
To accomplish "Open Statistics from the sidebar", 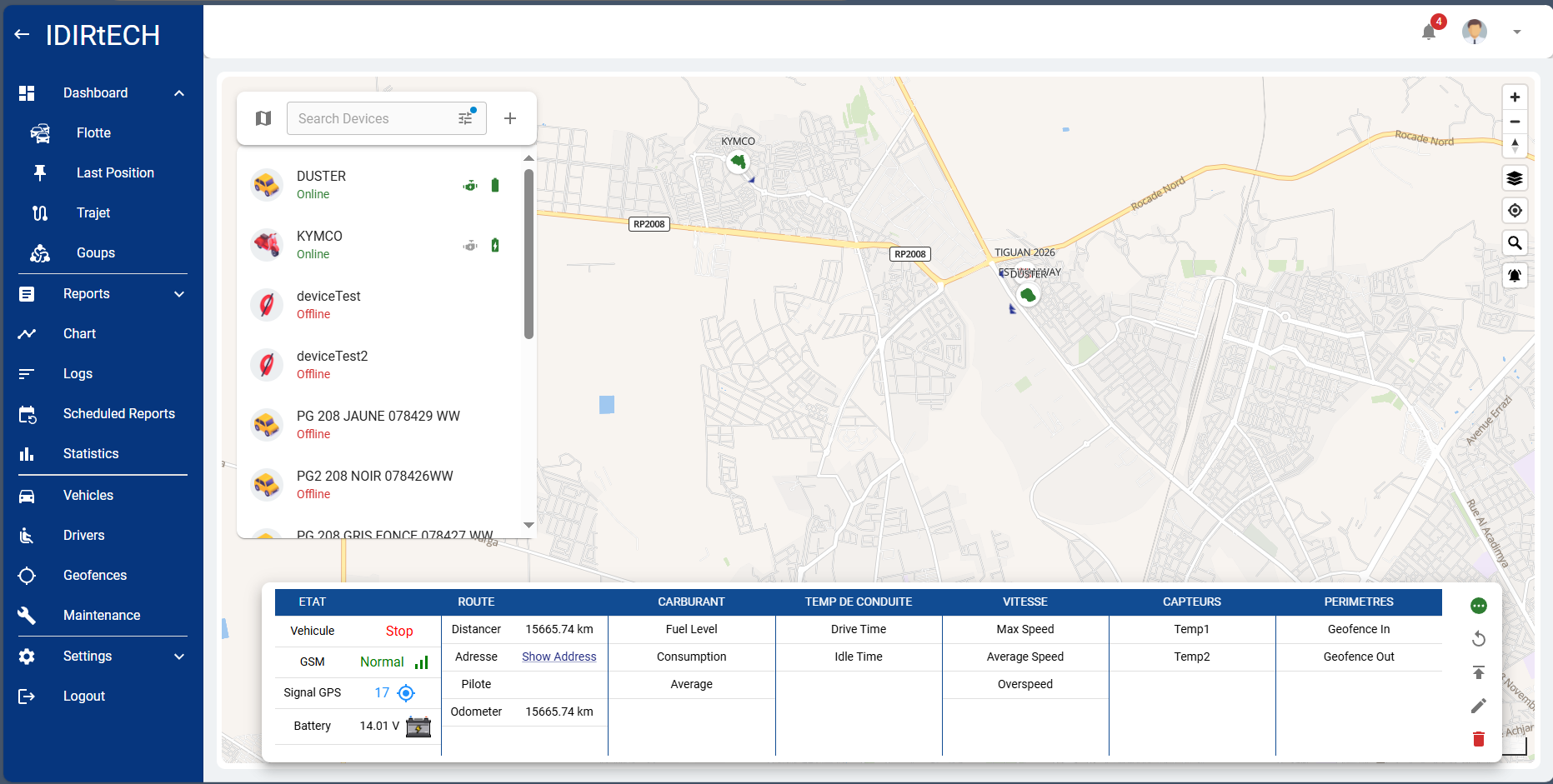I will tap(90, 453).
